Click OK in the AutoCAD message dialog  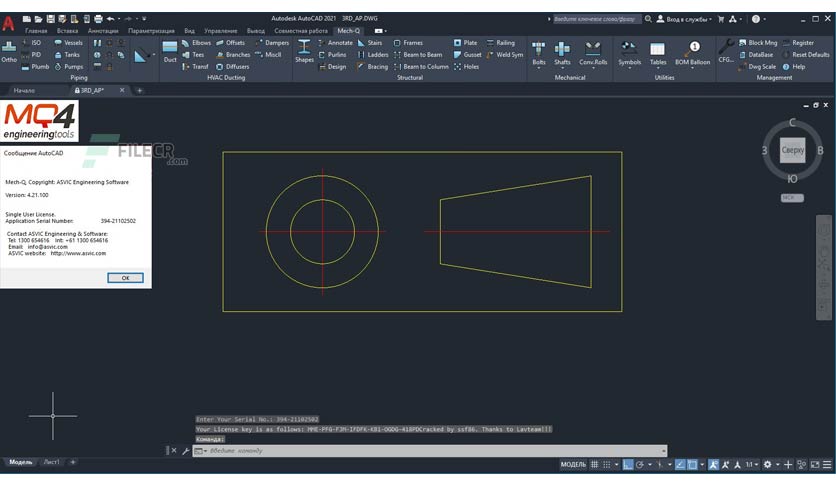pos(125,278)
